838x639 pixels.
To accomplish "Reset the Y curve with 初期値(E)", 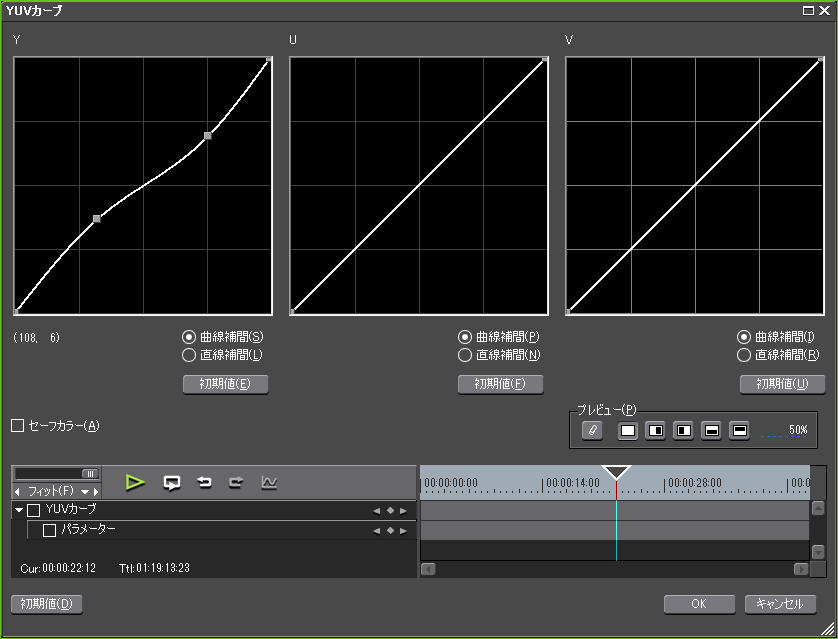I will tap(225, 384).
